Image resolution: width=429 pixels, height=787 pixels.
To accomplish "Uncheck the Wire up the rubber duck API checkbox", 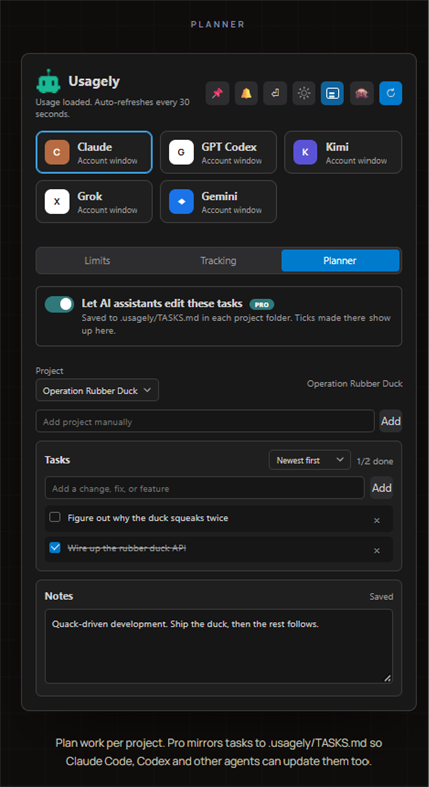I will (55, 548).
